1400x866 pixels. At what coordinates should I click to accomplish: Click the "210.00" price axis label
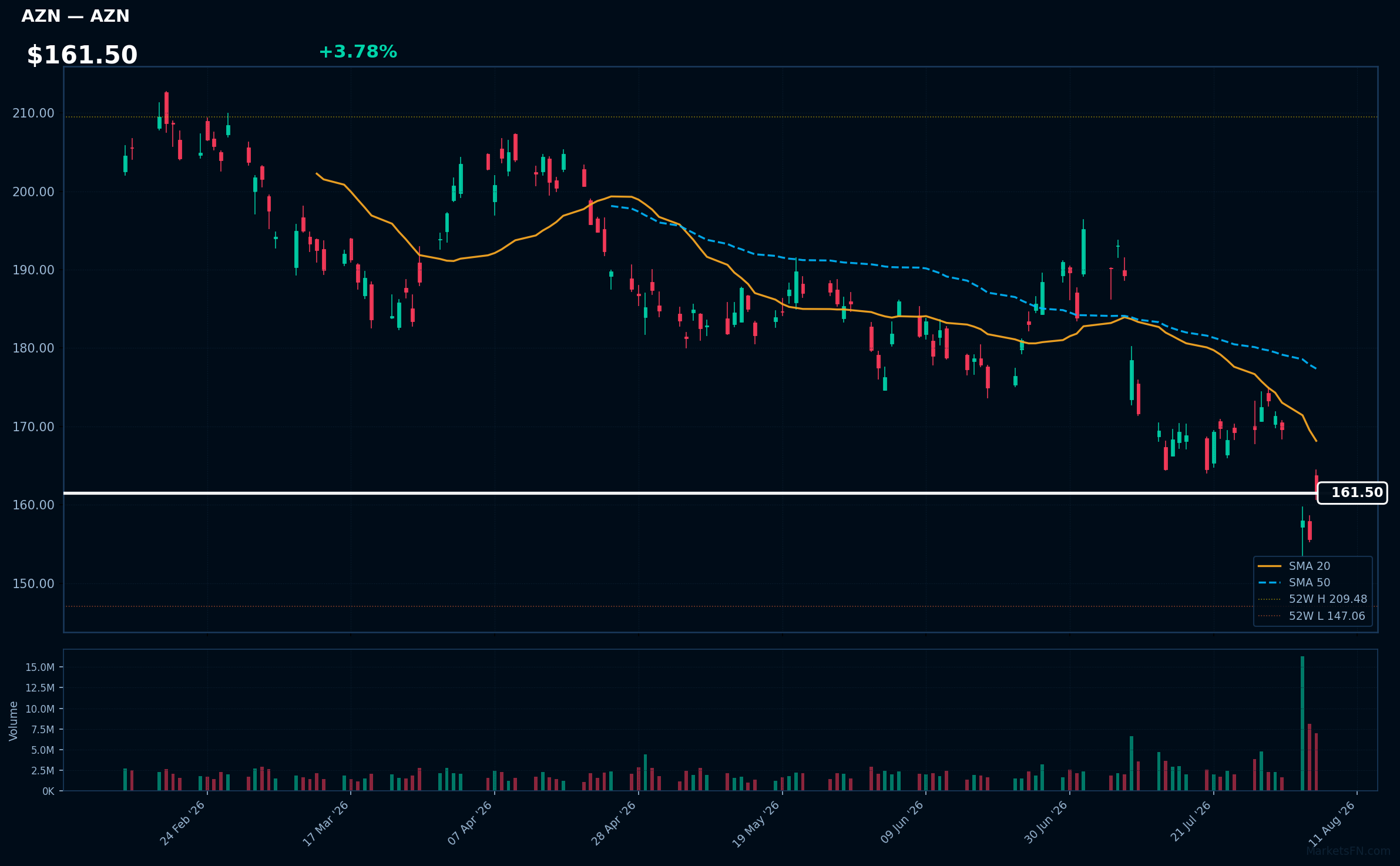(33, 113)
